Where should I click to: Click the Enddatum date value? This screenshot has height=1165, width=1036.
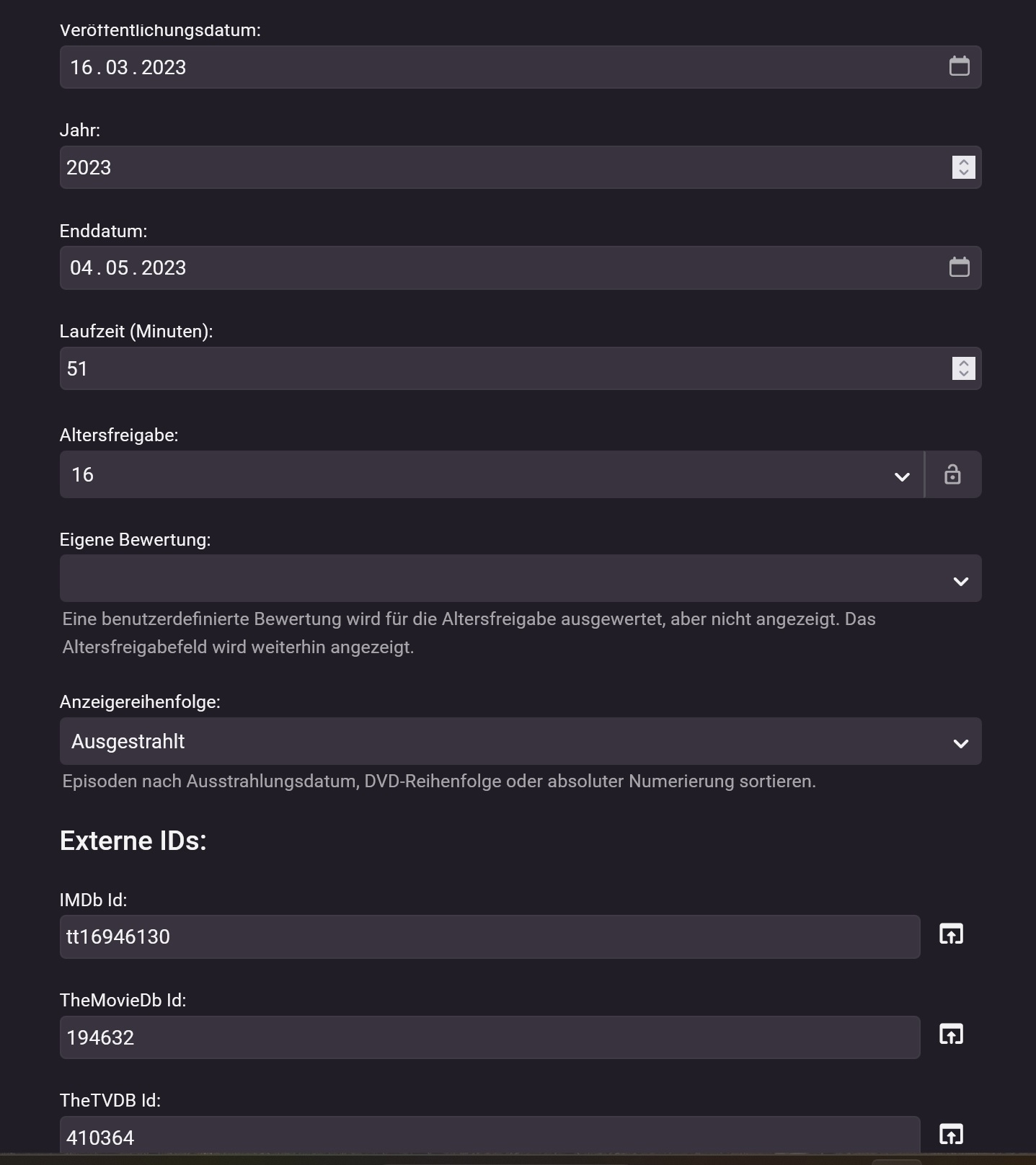click(x=128, y=268)
